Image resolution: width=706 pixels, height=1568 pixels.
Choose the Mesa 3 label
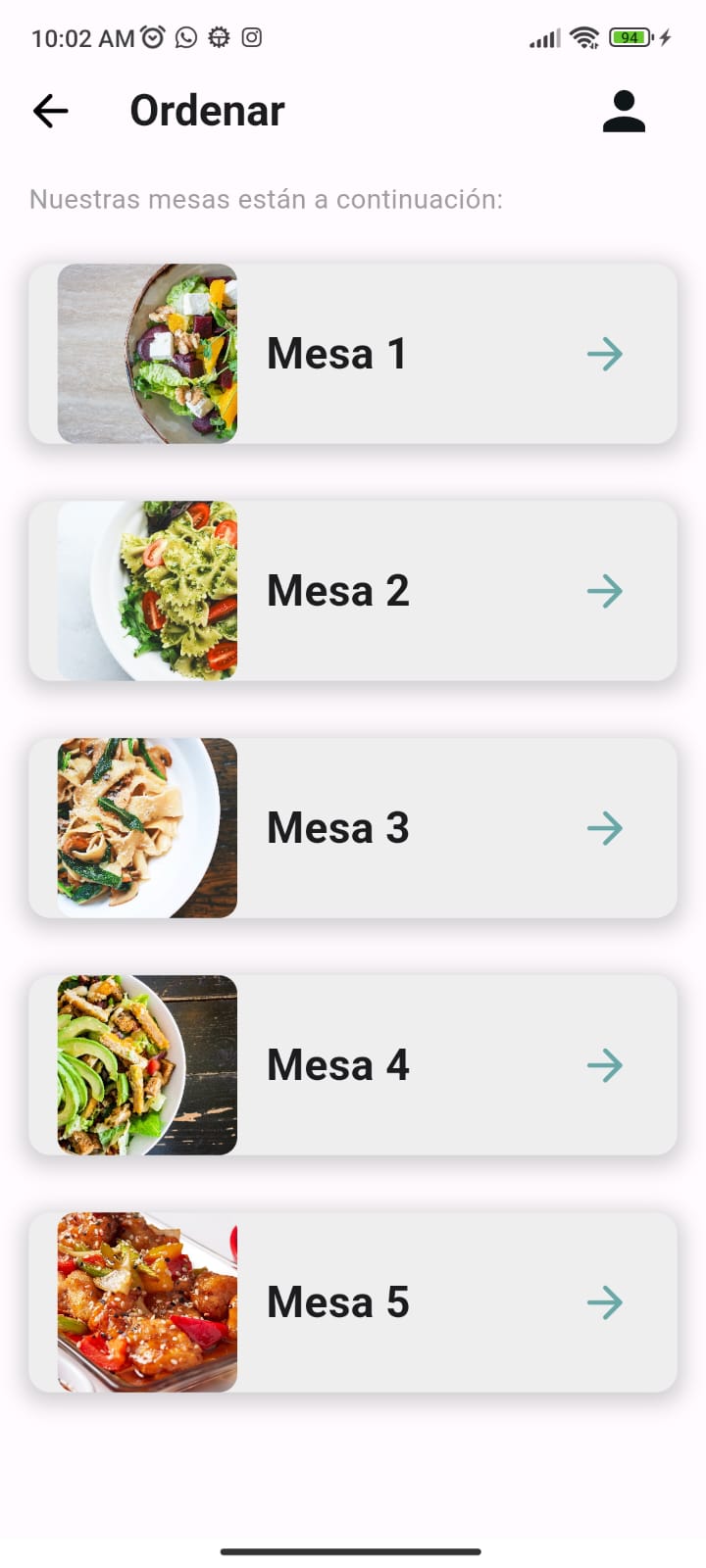(337, 828)
